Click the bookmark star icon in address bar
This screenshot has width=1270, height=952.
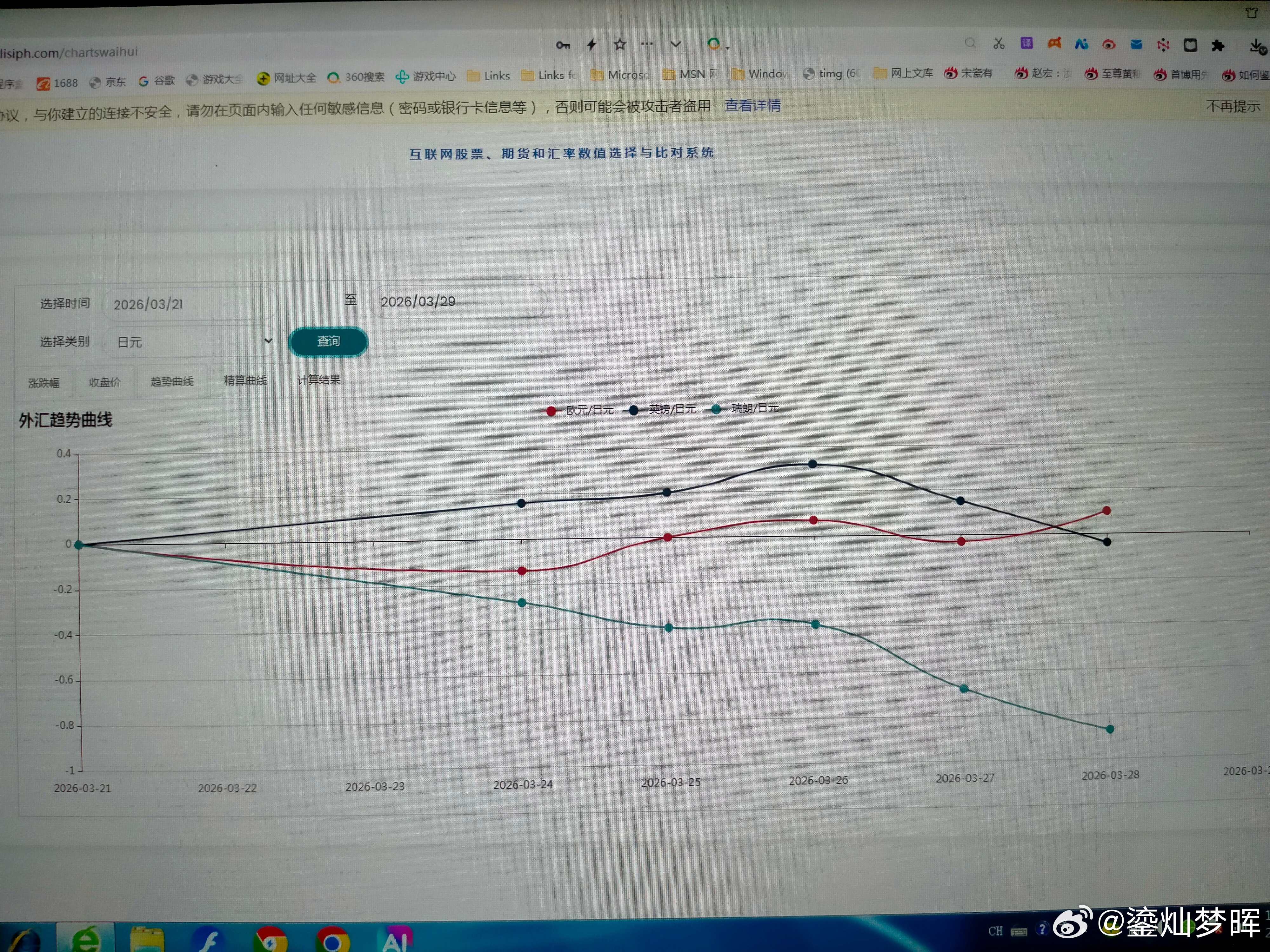coord(619,45)
